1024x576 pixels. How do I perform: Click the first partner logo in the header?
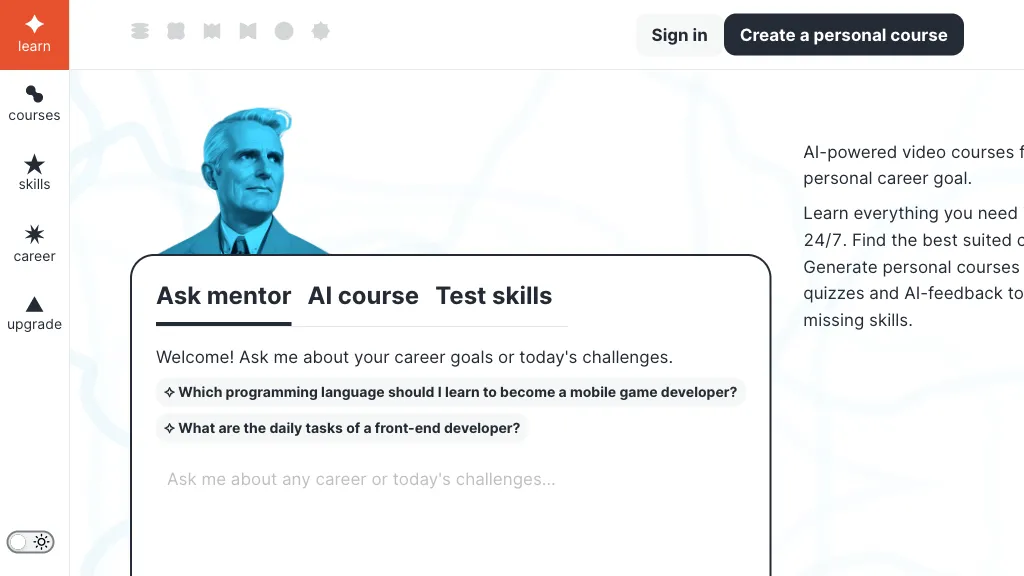[x=140, y=31]
